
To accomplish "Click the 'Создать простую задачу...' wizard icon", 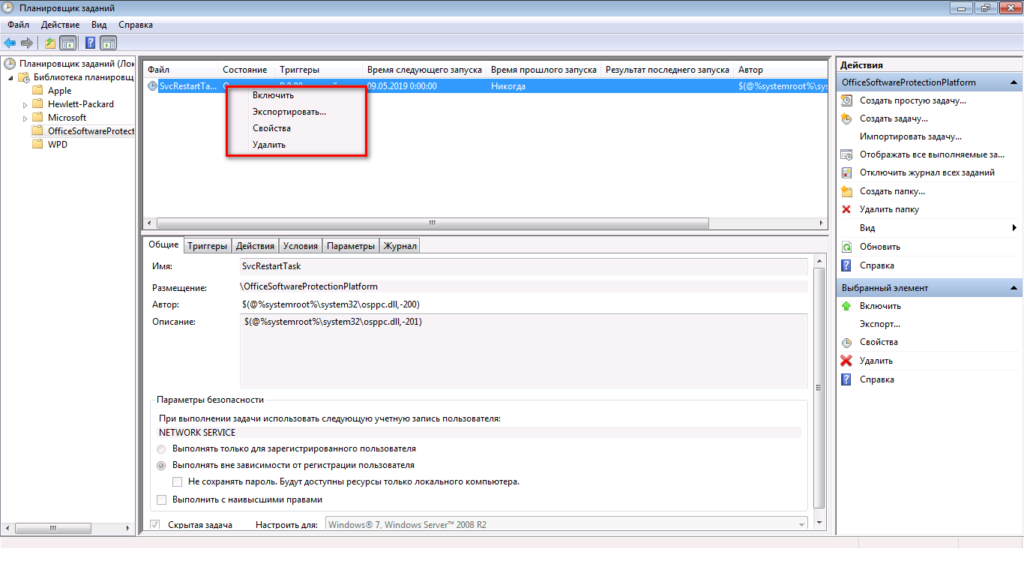I will (x=847, y=100).
